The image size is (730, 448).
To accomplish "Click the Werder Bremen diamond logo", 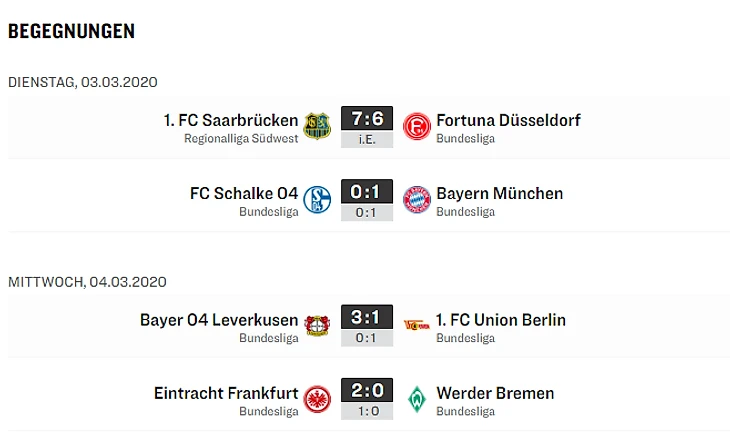I will coord(416,399).
